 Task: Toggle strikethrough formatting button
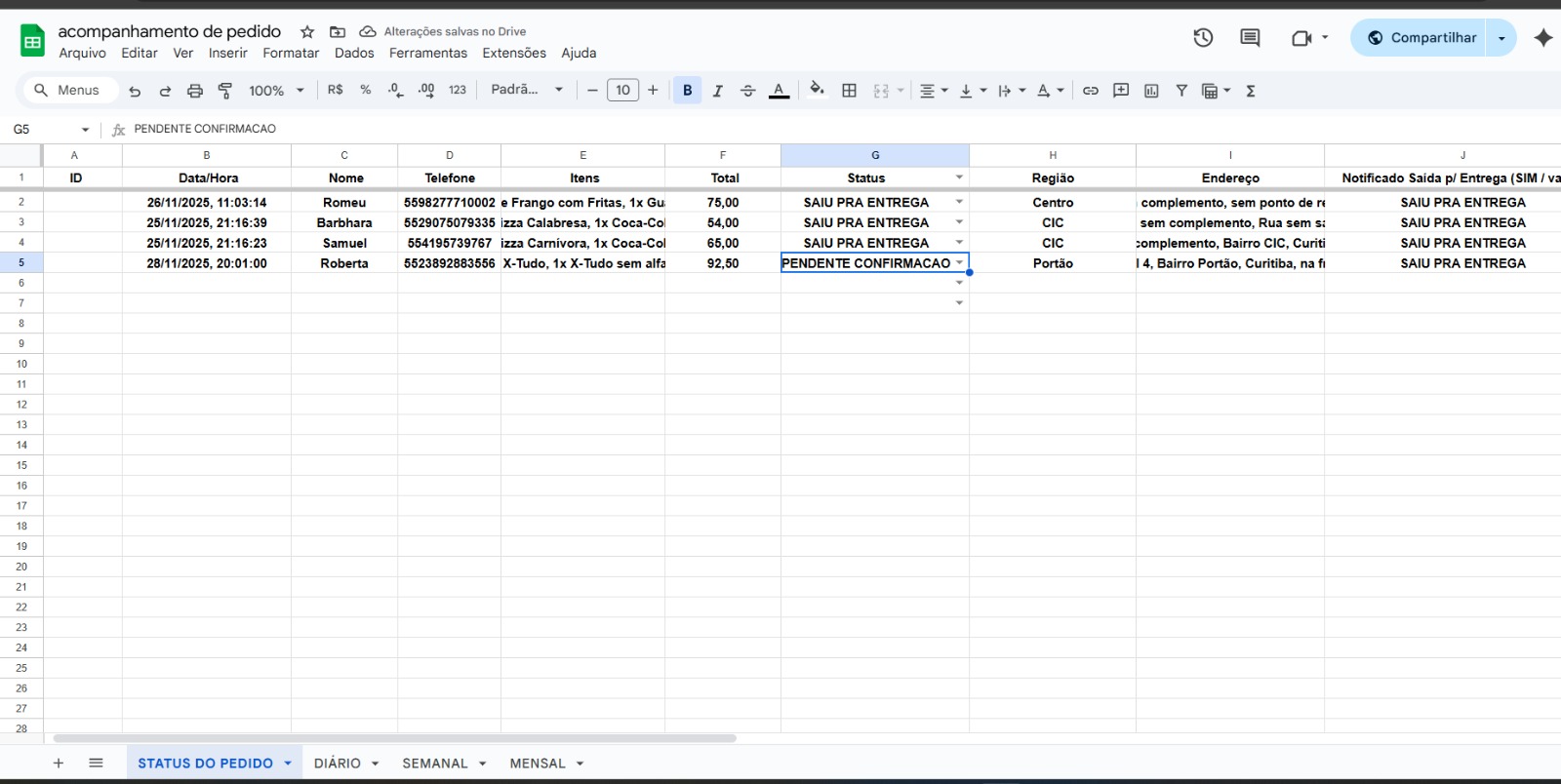coord(747,91)
